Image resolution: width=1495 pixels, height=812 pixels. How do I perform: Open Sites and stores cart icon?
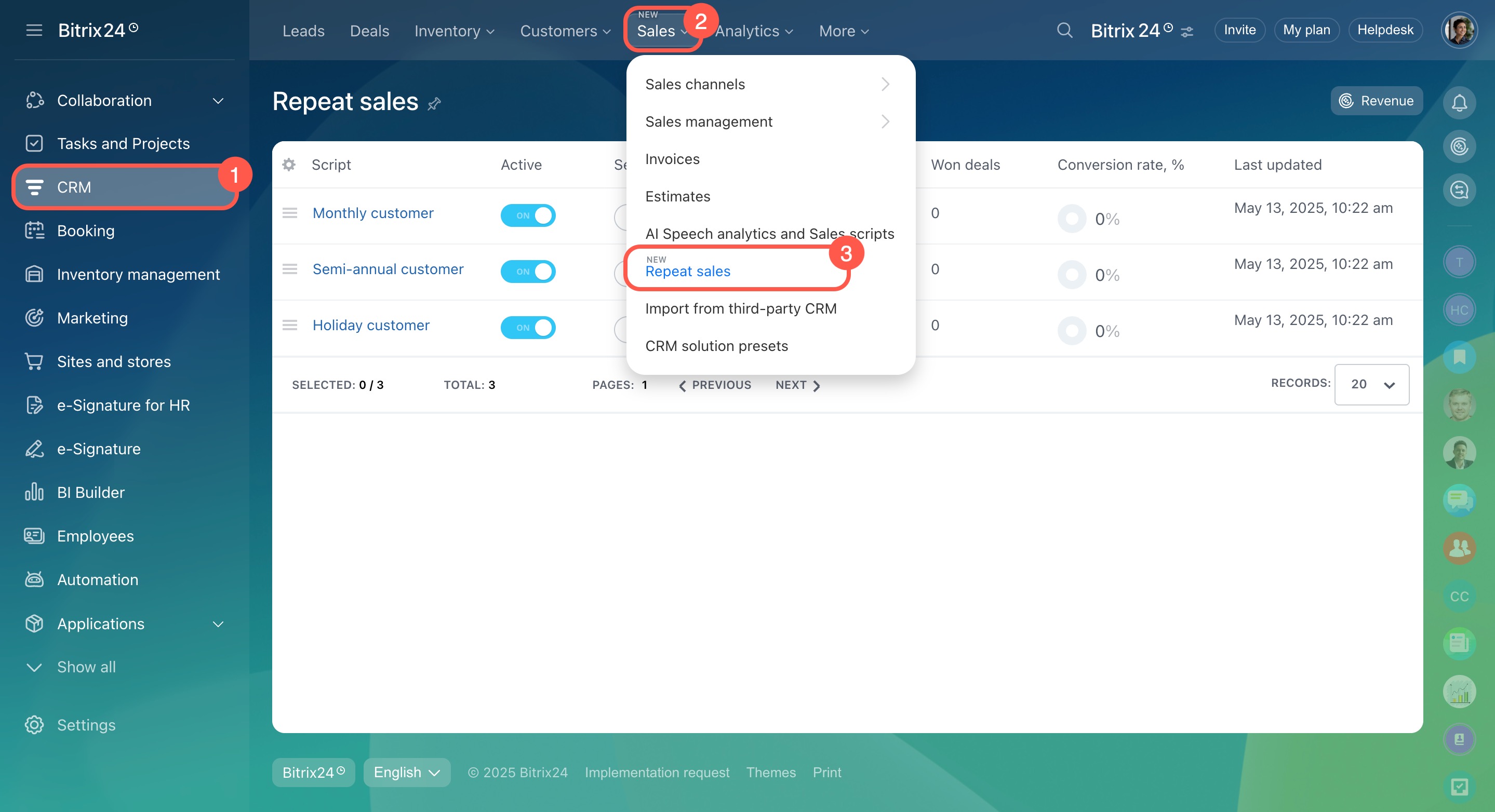point(34,361)
